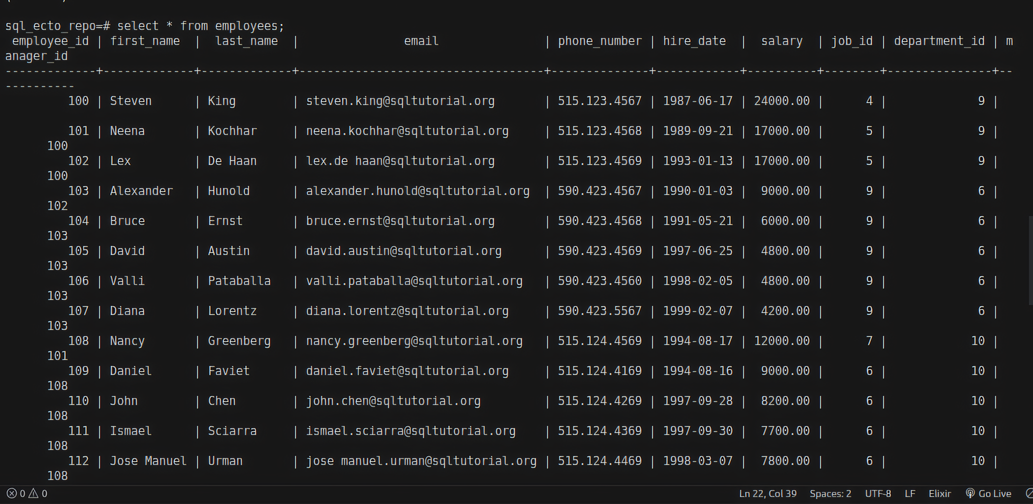
Task: Click the warnings triangle icon in status bar
Action: (x=33, y=494)
